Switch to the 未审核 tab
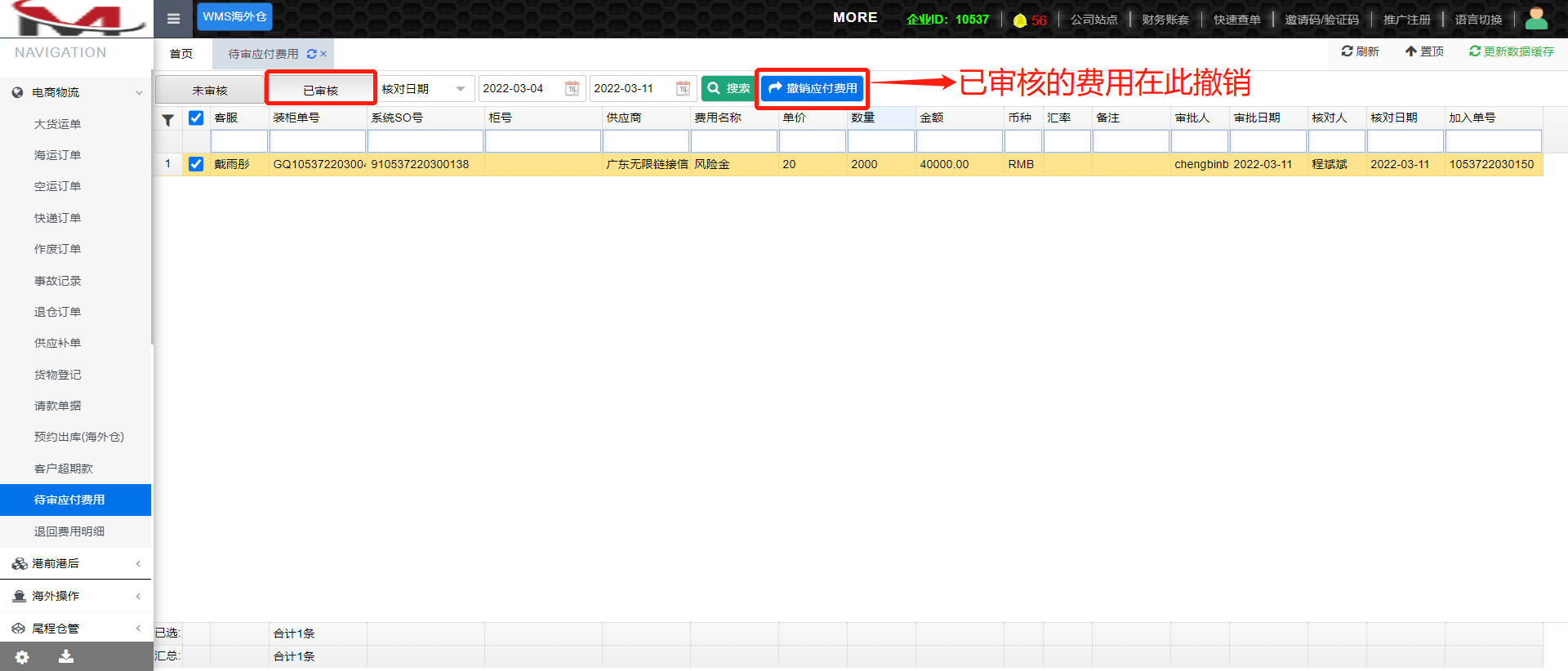The width and height of the screenshot is (1568, 671). point(210,90)
